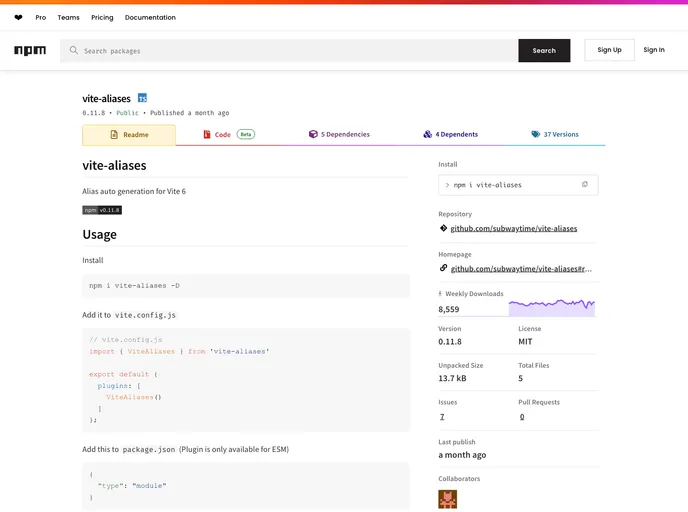This screenshot has width=688, height=512.
Task: Click the npm v0.11.8 version badge
Action: tap(102, 210)
